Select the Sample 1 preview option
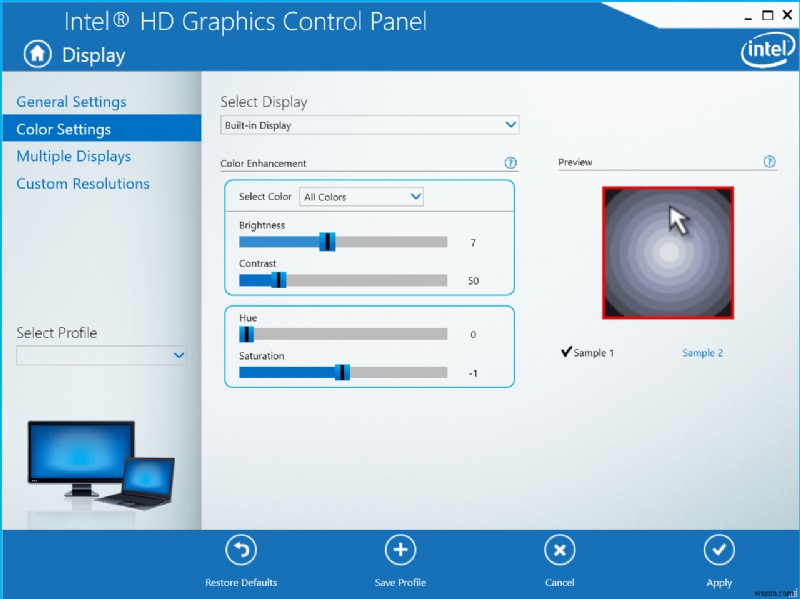Viewport: 800px width, 599px height. [x=588, y=353]
